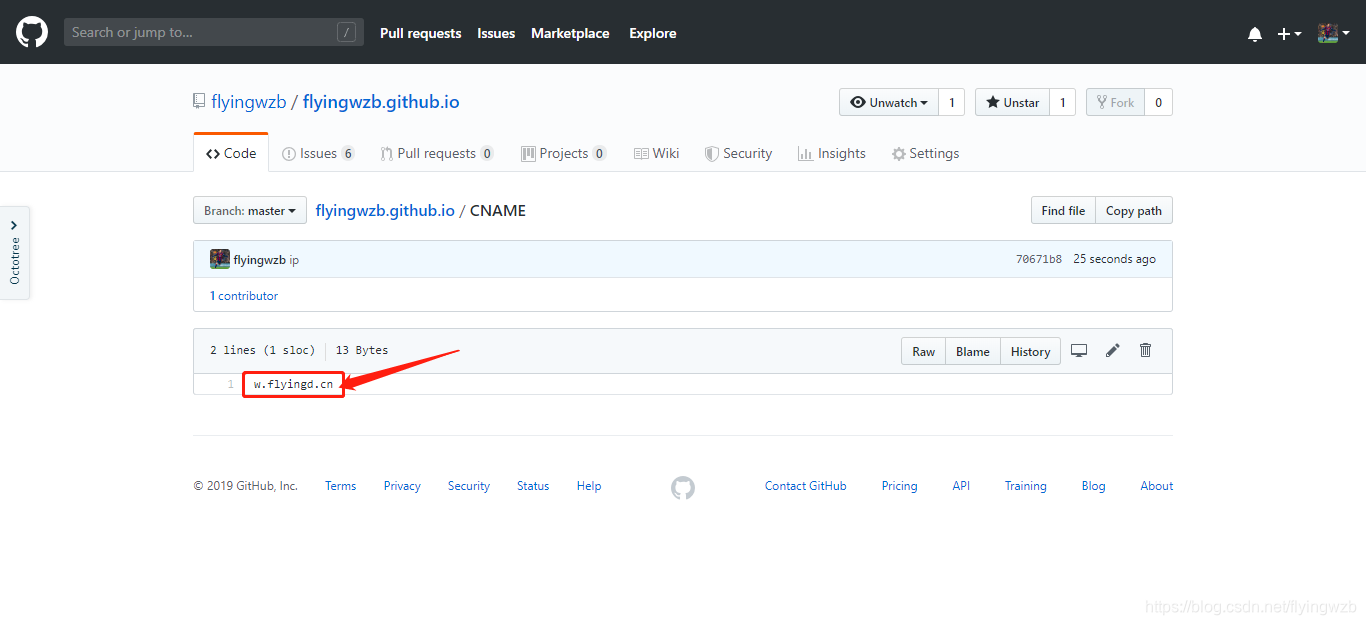
Task: Open the repository Security tab
Action: (x=738, y=153)
